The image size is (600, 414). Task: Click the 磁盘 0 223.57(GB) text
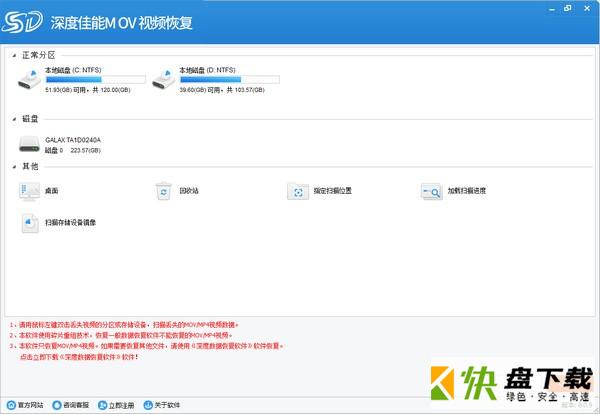pos(73,150)
